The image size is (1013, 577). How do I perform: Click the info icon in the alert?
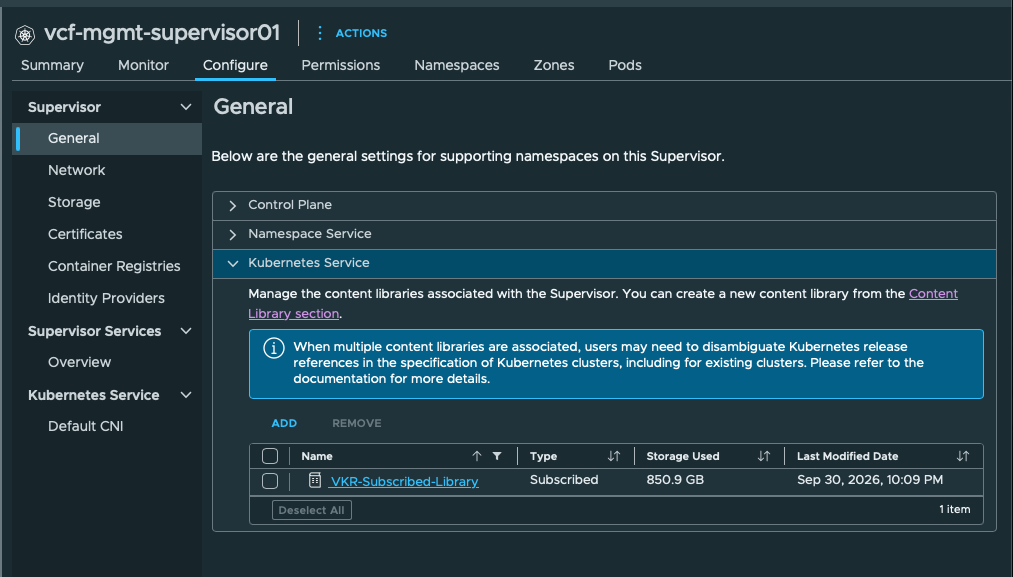point(273,348)
